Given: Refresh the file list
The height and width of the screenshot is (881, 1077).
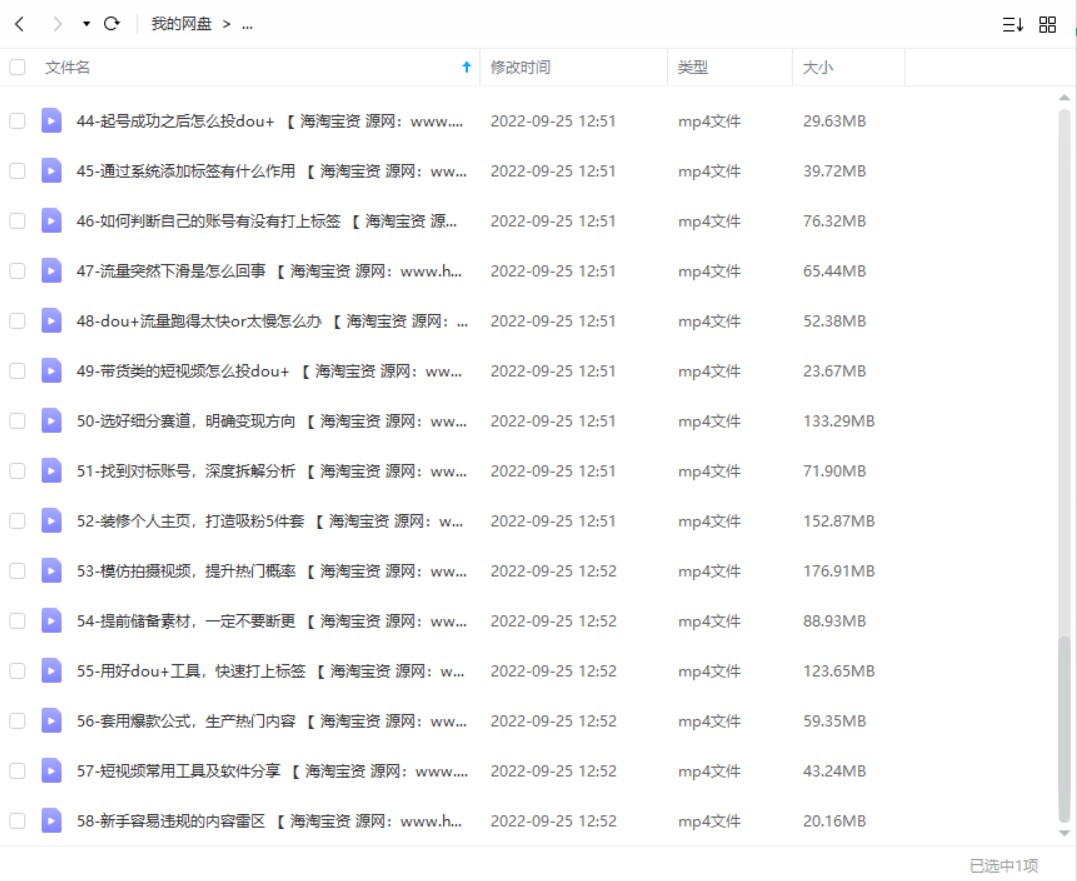Looking at the screenshot, I should coord(111,24).
